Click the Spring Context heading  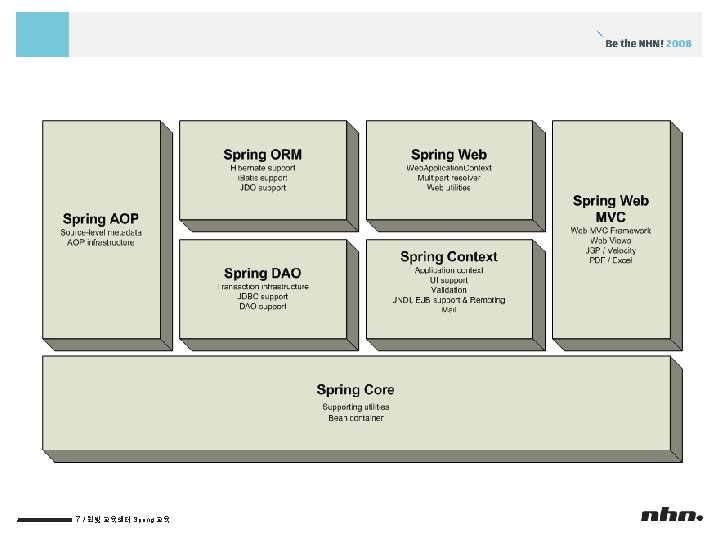click(x=449, y=257)
